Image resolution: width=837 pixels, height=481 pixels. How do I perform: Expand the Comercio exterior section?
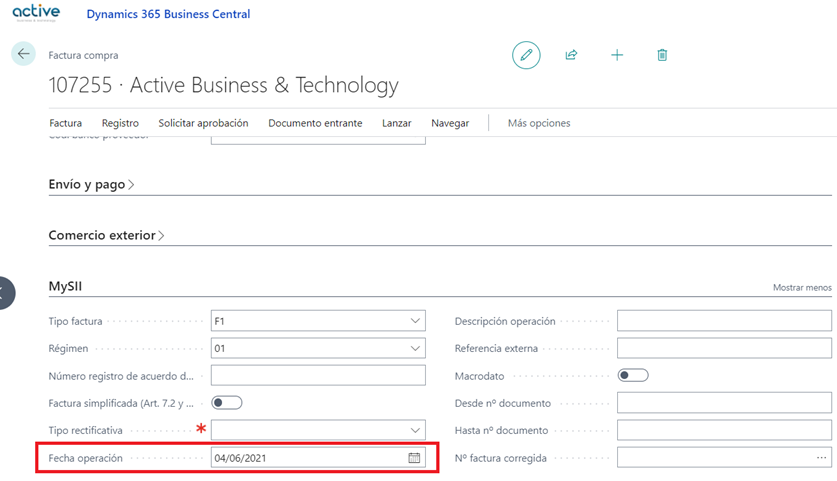[x=106, y=235]
